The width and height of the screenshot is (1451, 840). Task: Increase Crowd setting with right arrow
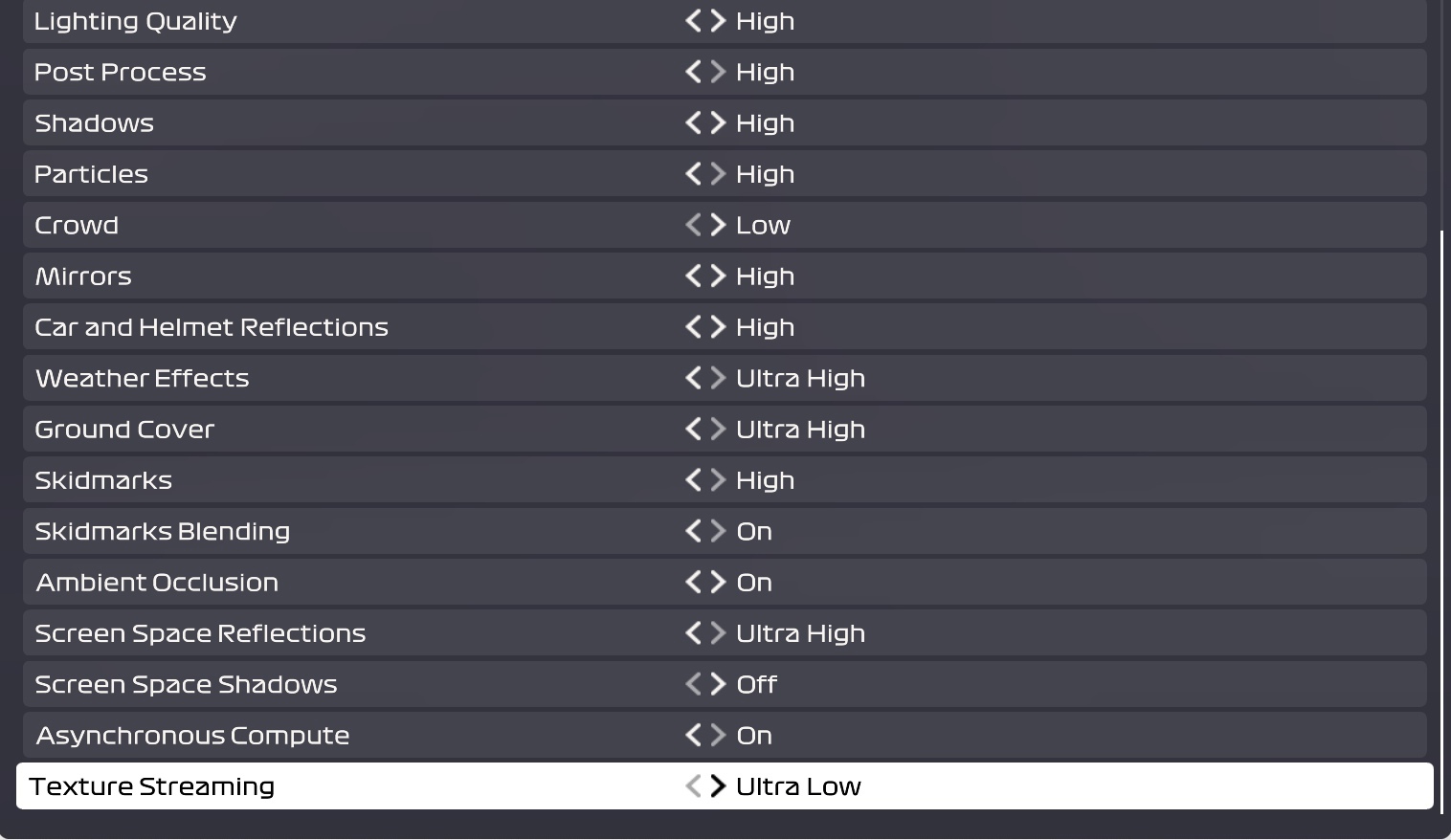pyautogui.click(x=718, y=225)
